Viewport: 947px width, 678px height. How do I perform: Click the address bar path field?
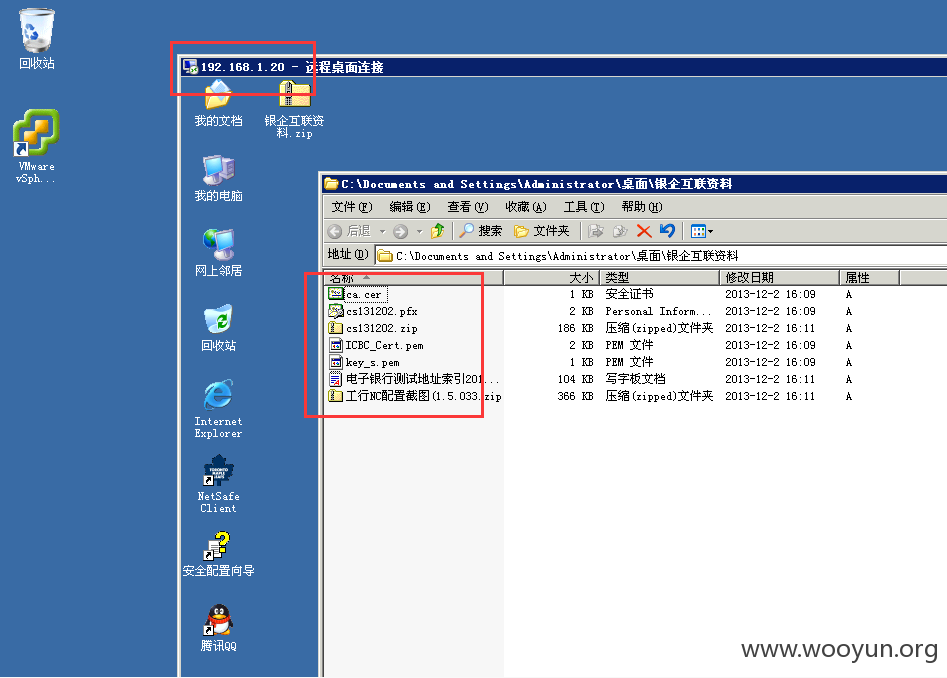(x=661, y=256)
